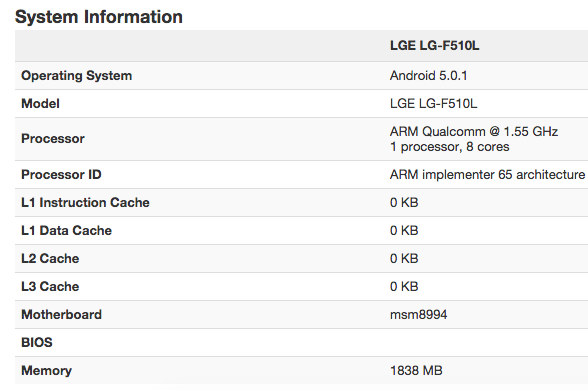Click the Motherboard row label
Image resolution: width=588 pixels, height=390 pixels.
(x=62, y=314)
